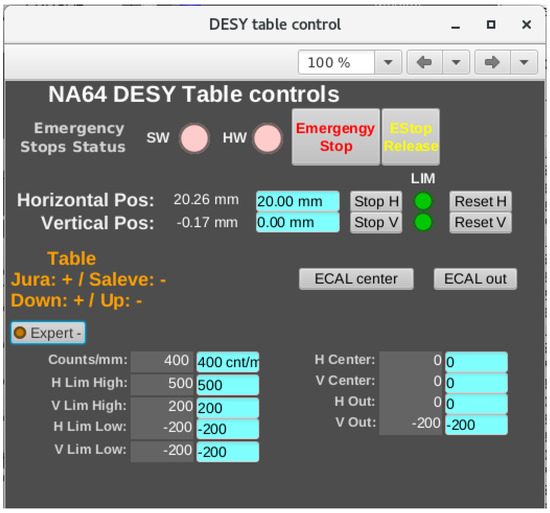Close the DESY table control window
Screen dimensions: 550x513
point(526,25)
